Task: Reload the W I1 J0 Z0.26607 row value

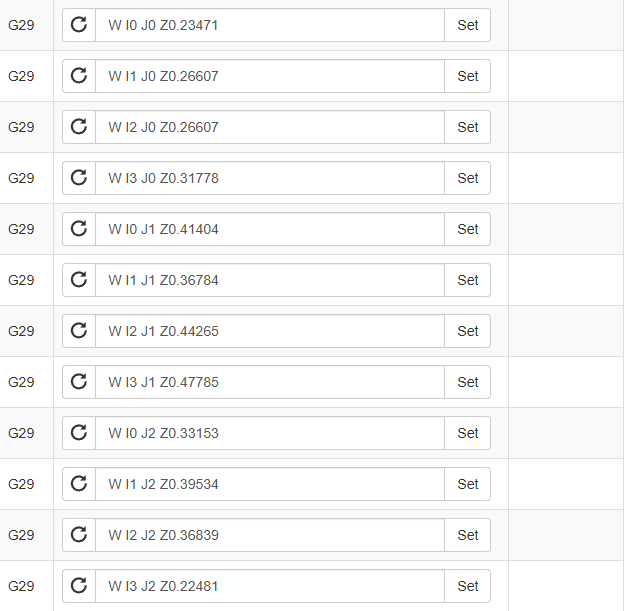Action: (79, 76)
